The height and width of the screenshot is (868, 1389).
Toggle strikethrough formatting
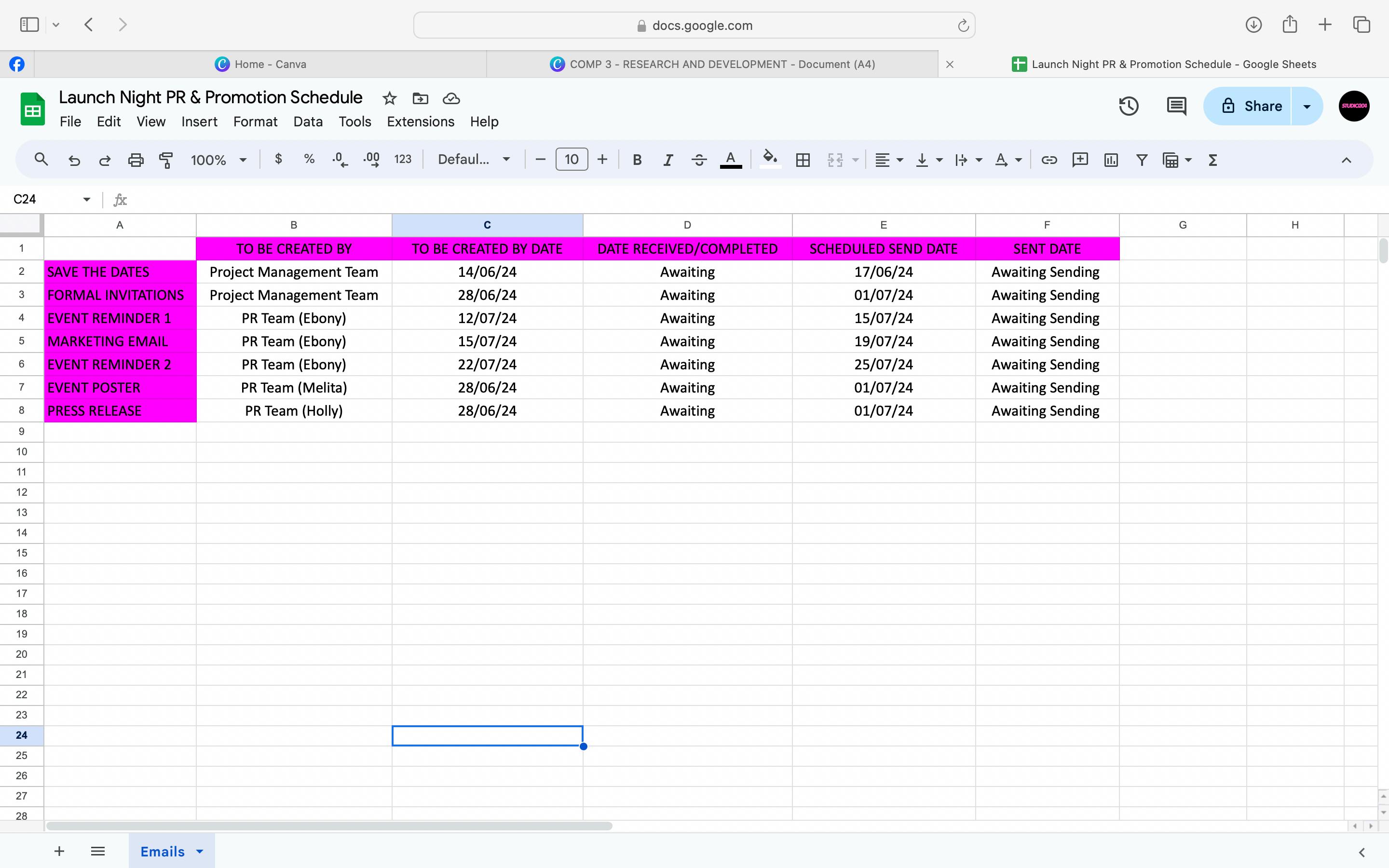click(698, 160)
